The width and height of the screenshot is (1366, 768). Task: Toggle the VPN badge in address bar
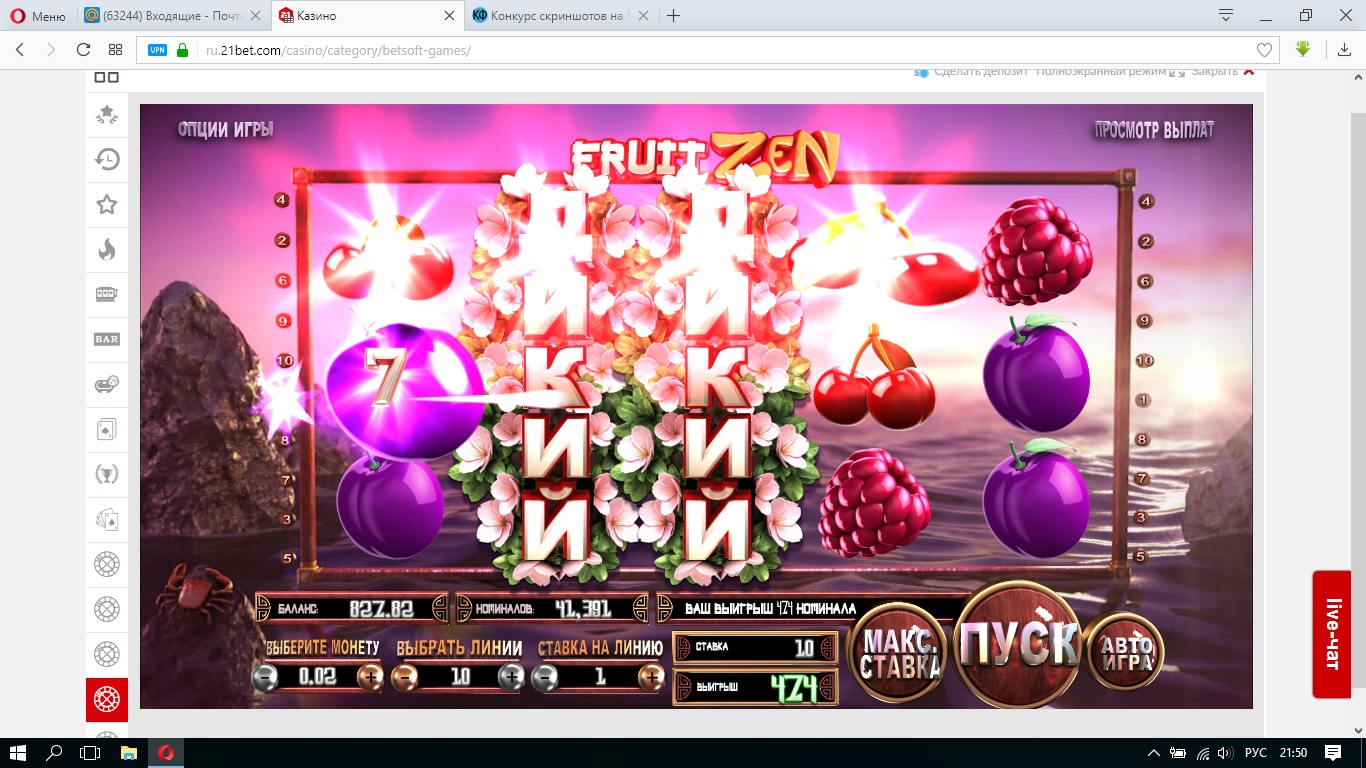click(158, 50)
